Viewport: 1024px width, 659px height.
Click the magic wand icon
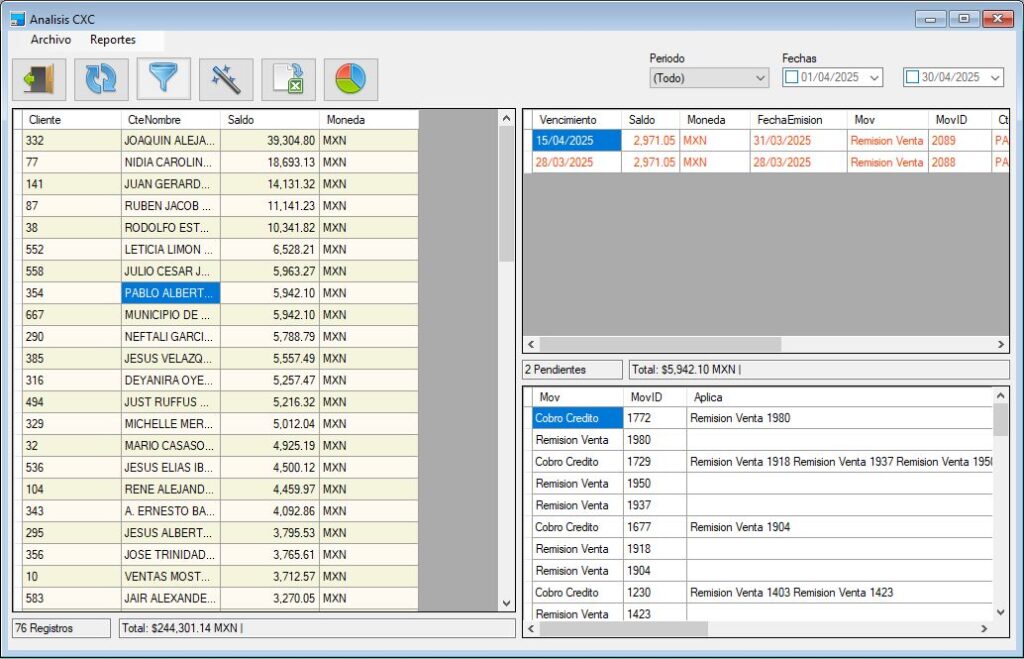point(226,80)
